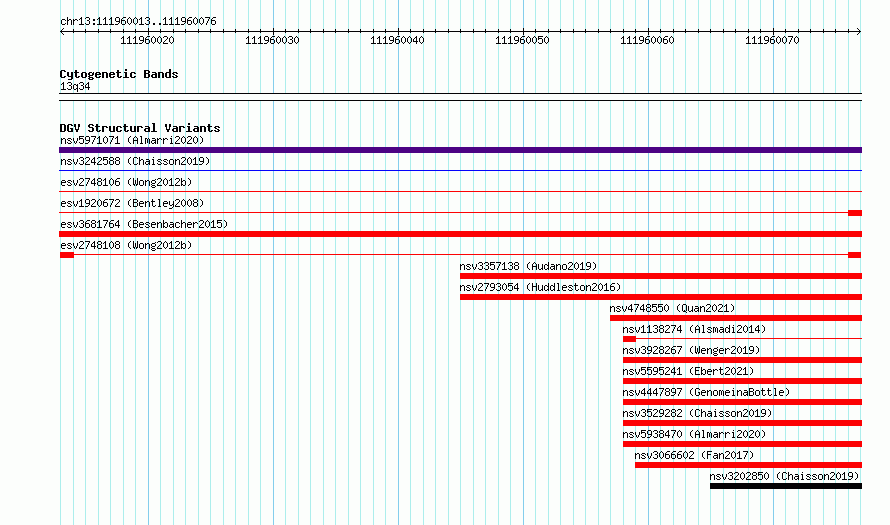
Task: Click the 13q34 band label
Action: [x=75, y=86]
